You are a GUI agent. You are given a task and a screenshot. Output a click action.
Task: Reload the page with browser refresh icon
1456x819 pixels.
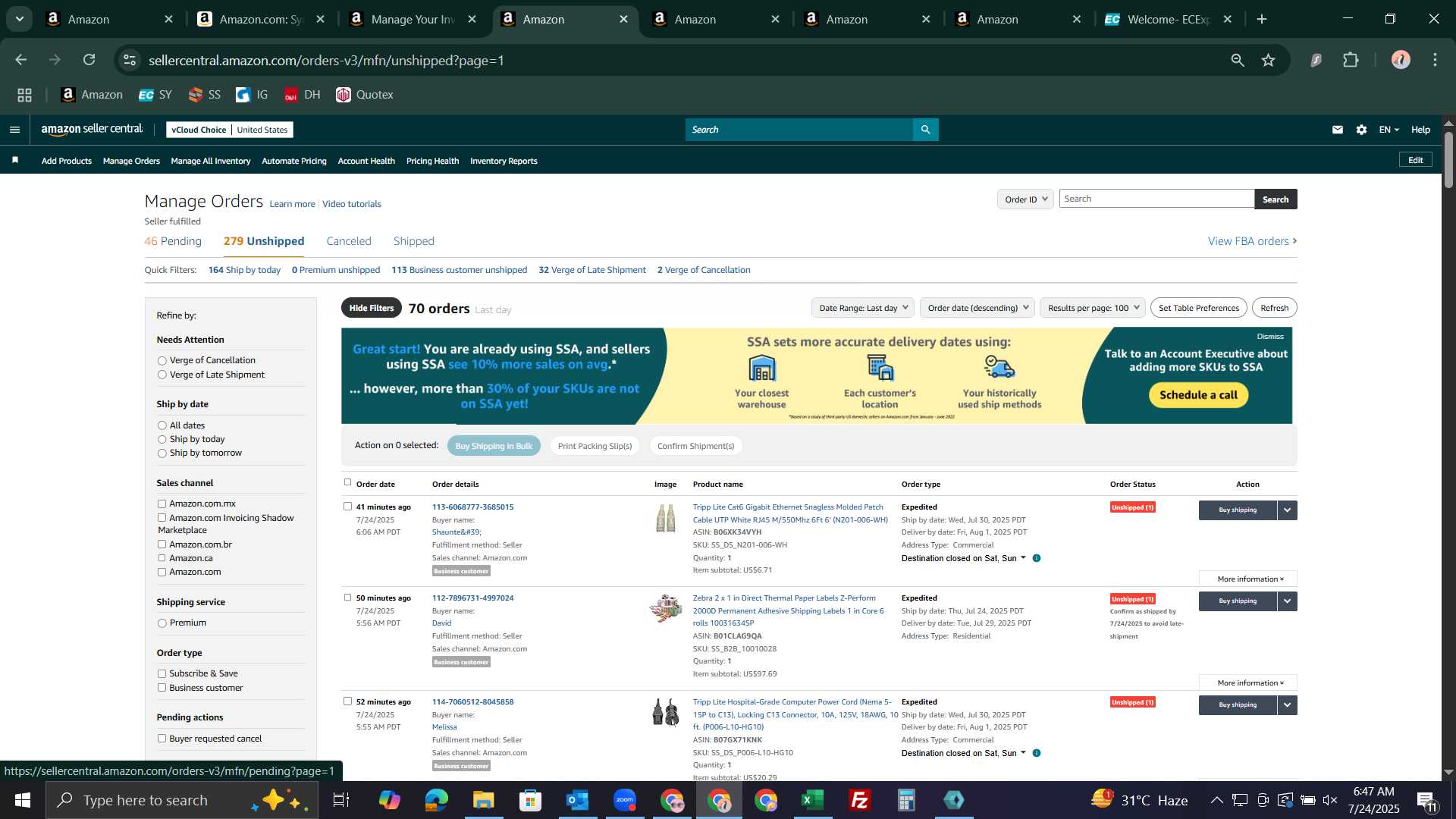coord(89,60)
